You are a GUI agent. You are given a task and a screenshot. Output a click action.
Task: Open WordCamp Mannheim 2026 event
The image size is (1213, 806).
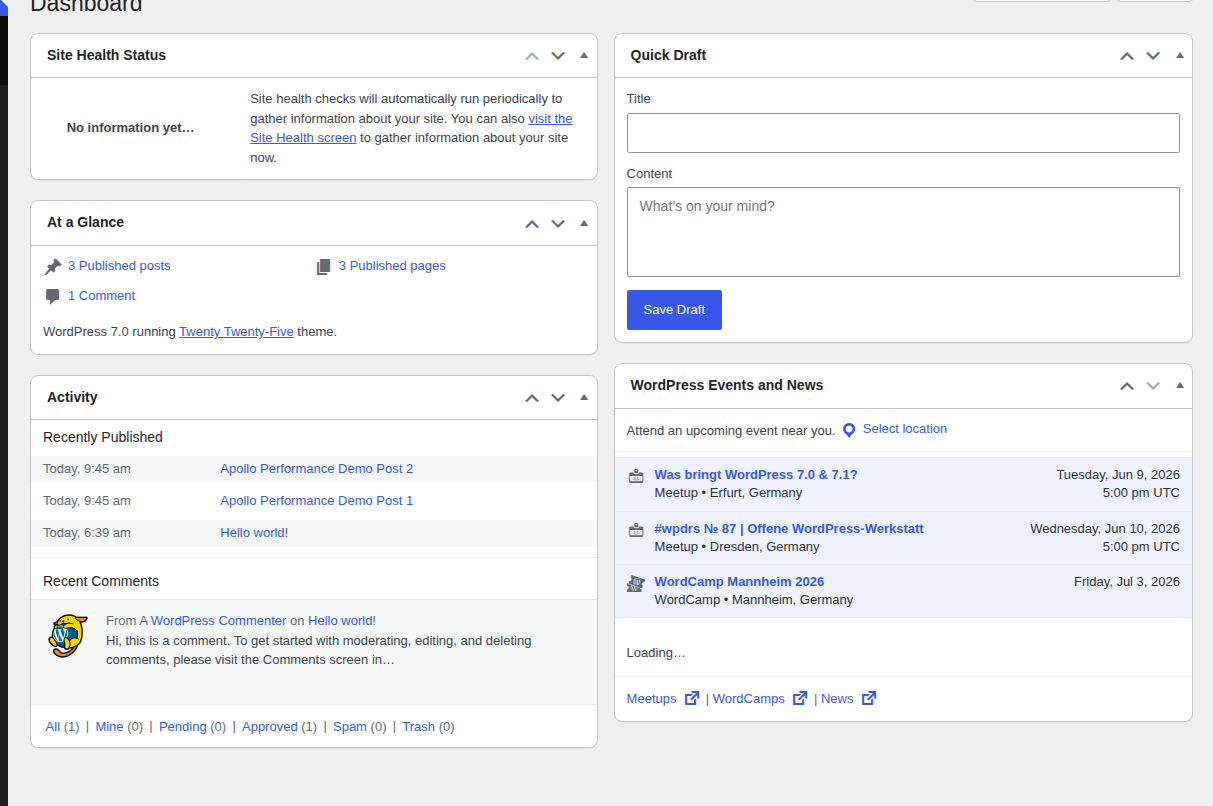pyautogui.click(x=739, y=582)
